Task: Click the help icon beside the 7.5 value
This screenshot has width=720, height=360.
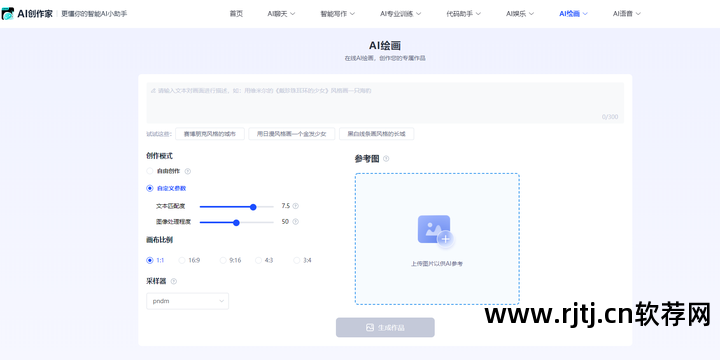Action: (x=296, y=206)
